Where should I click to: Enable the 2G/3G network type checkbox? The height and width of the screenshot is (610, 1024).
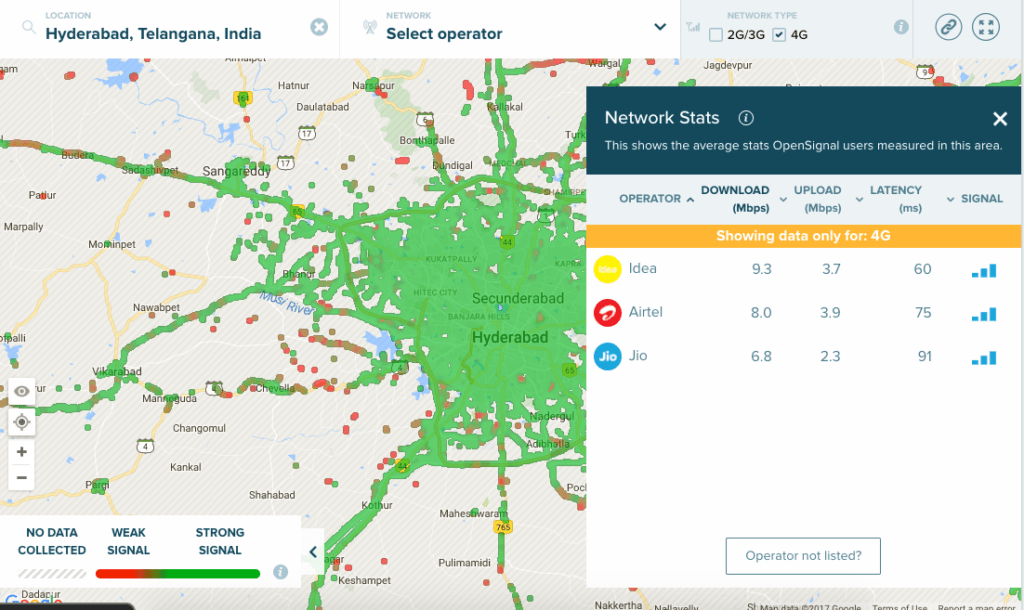716,35
